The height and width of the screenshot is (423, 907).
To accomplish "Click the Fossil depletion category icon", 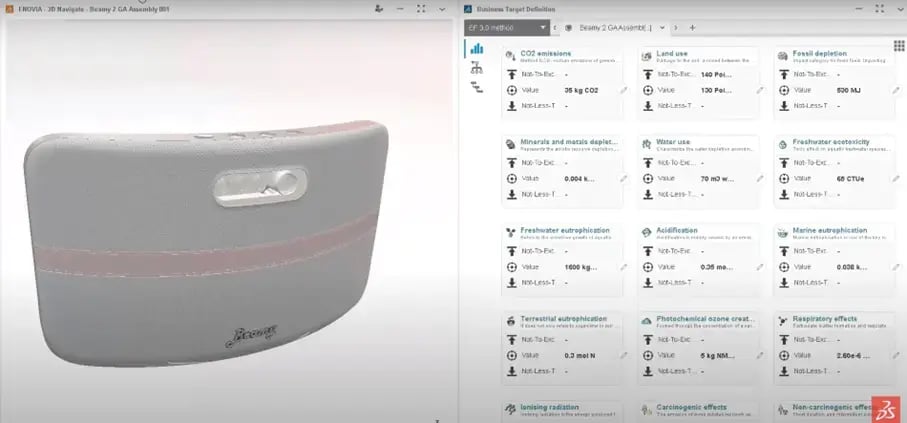I will coord(783,56).
